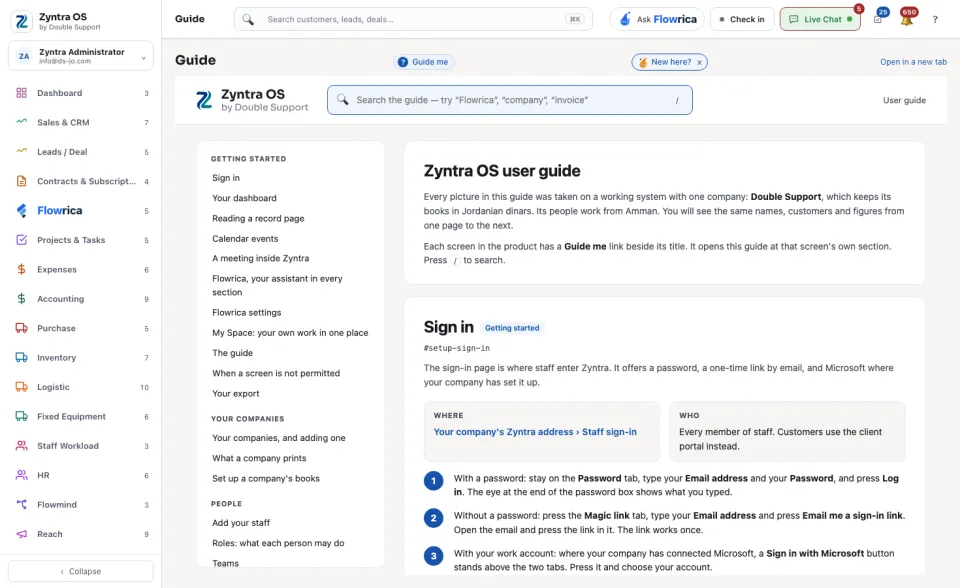Open the Inventory truck icon
The height and width of the screenshot is (588, 960).
point(21,357)
